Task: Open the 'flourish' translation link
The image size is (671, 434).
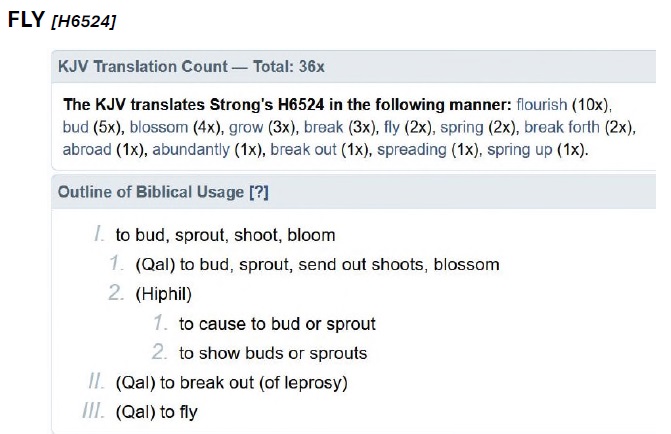Action: [x=541, y=104]
